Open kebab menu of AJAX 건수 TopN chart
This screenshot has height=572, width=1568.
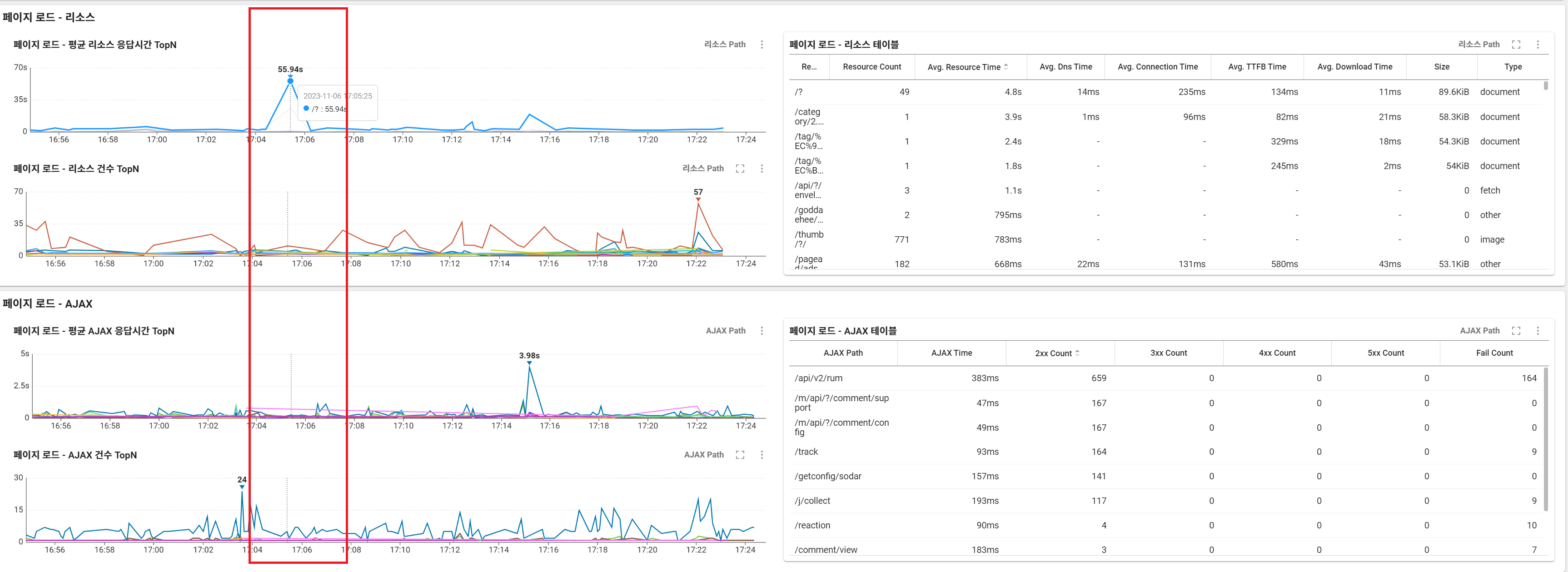[x=762, y=455]
